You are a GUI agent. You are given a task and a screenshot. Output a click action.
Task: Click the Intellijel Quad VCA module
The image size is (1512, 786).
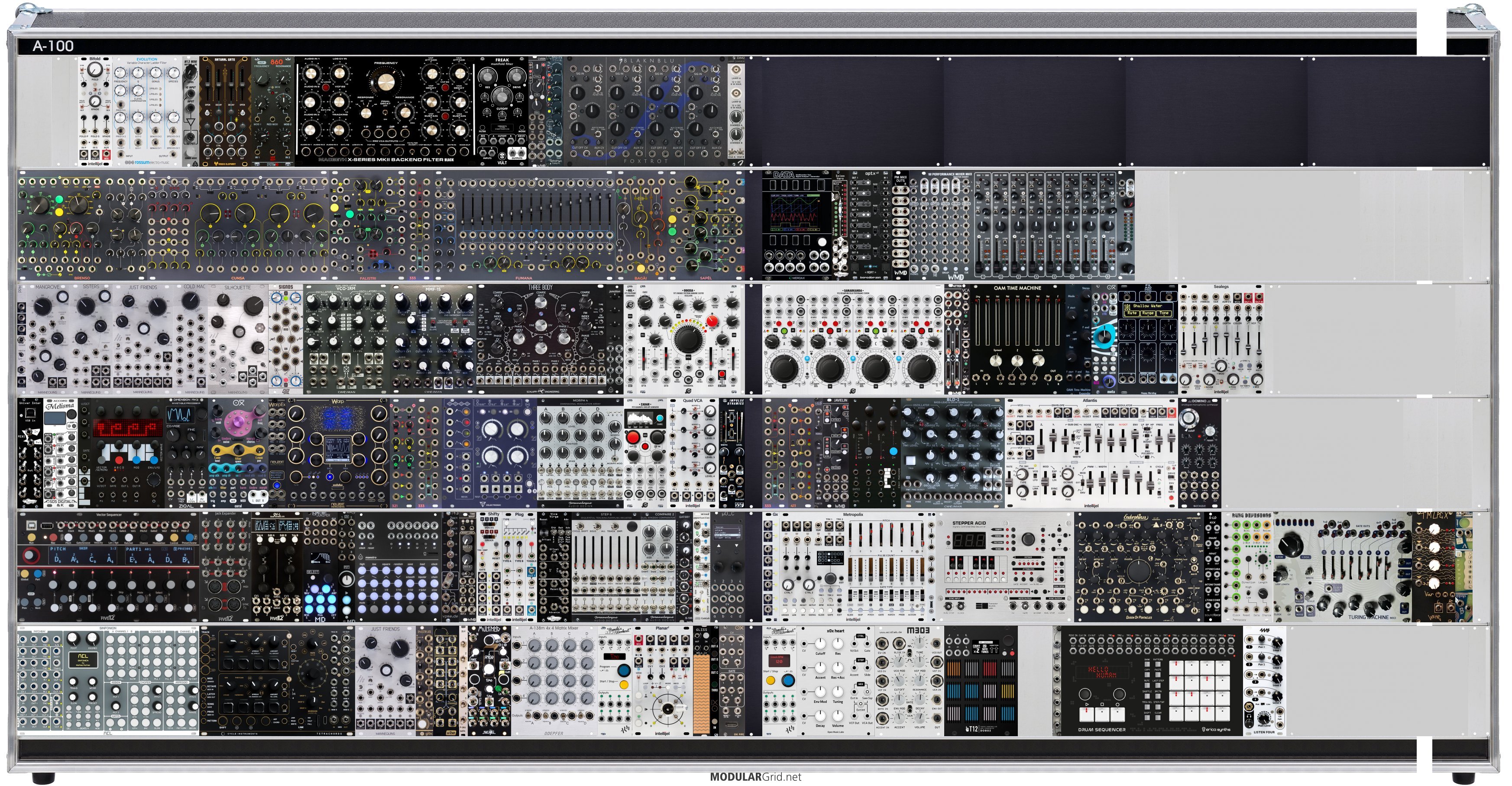(x=693, y=454)
